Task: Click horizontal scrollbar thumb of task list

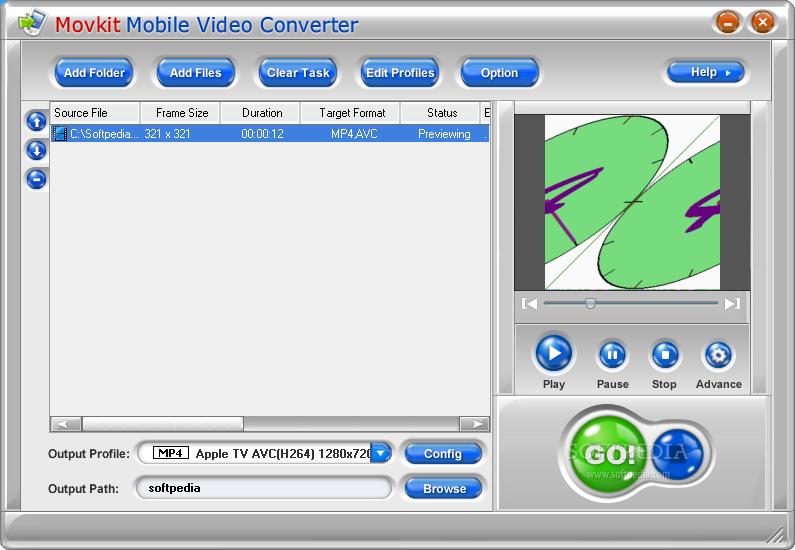Action: tap(163, 424)
